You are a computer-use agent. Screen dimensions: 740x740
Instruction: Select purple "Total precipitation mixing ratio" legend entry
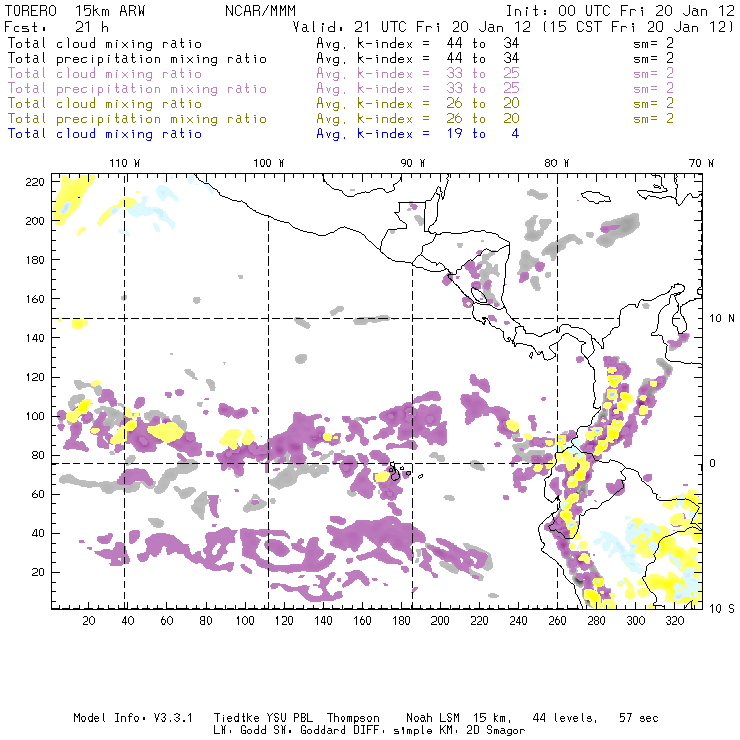pos(137,89)
